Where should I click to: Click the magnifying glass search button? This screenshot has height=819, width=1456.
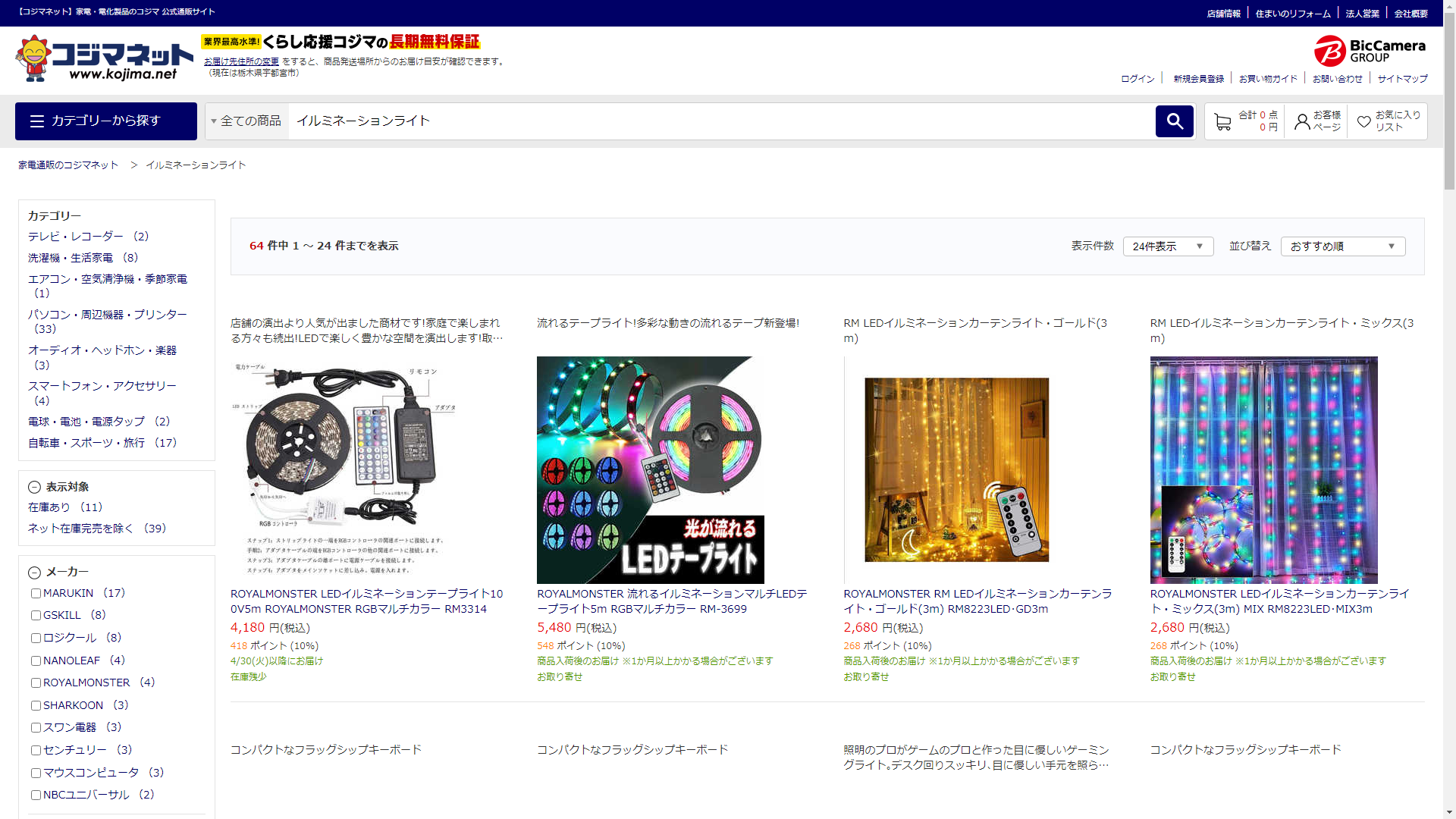coord(1174,121)
